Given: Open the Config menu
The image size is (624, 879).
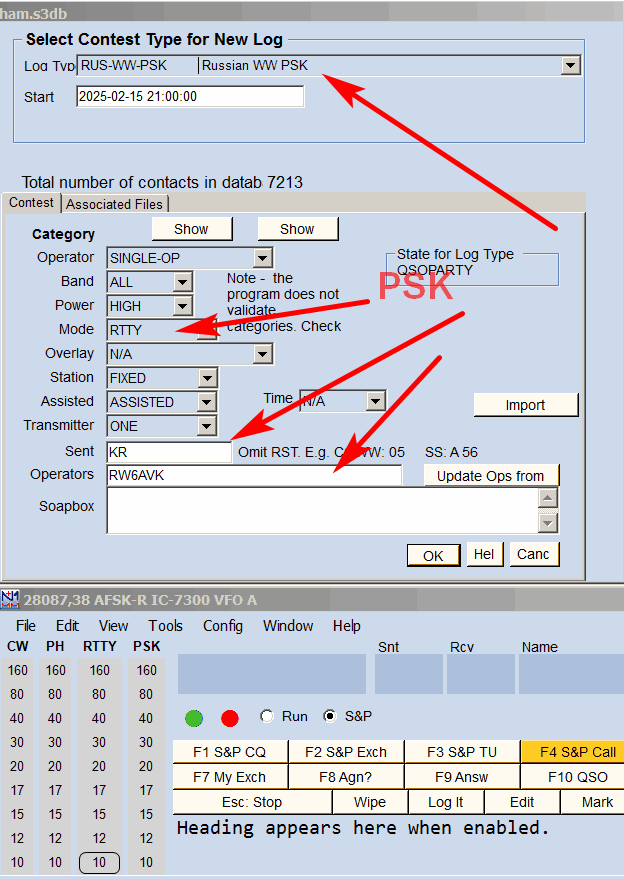Looking at the screenshot, I should pyautogui.click(x=222, y=626).
